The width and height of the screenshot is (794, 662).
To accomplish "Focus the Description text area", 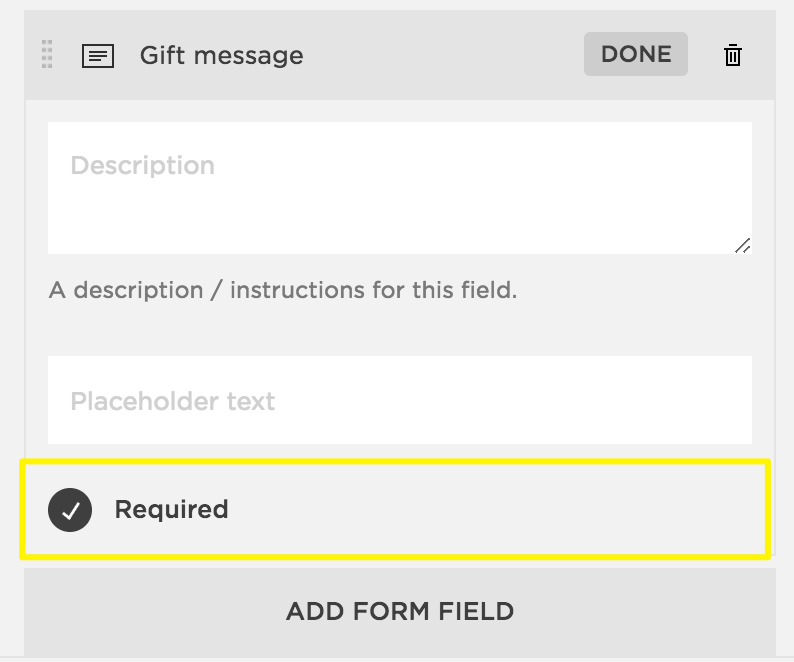I will 400,188.
